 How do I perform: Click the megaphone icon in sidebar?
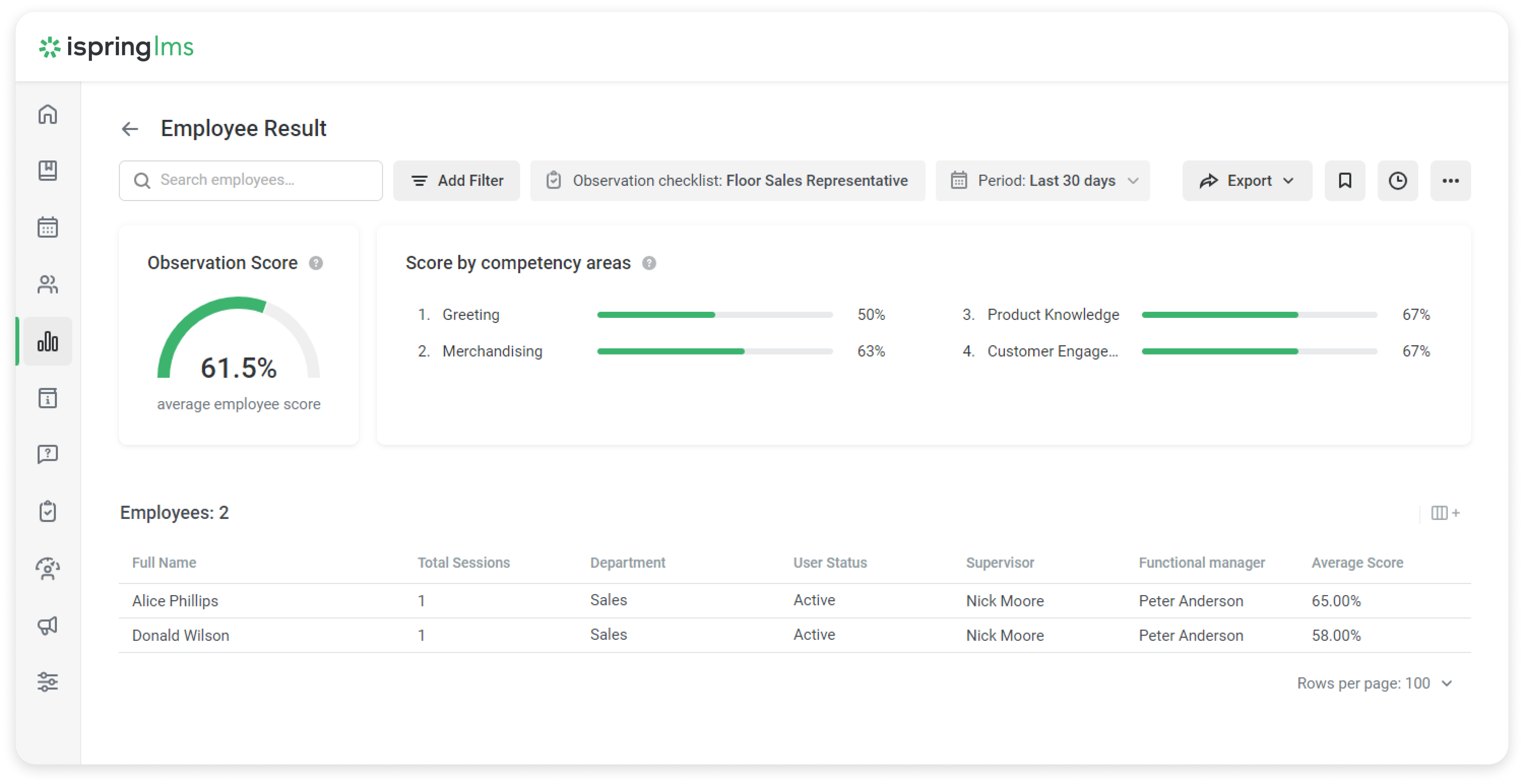coord(47,626)
